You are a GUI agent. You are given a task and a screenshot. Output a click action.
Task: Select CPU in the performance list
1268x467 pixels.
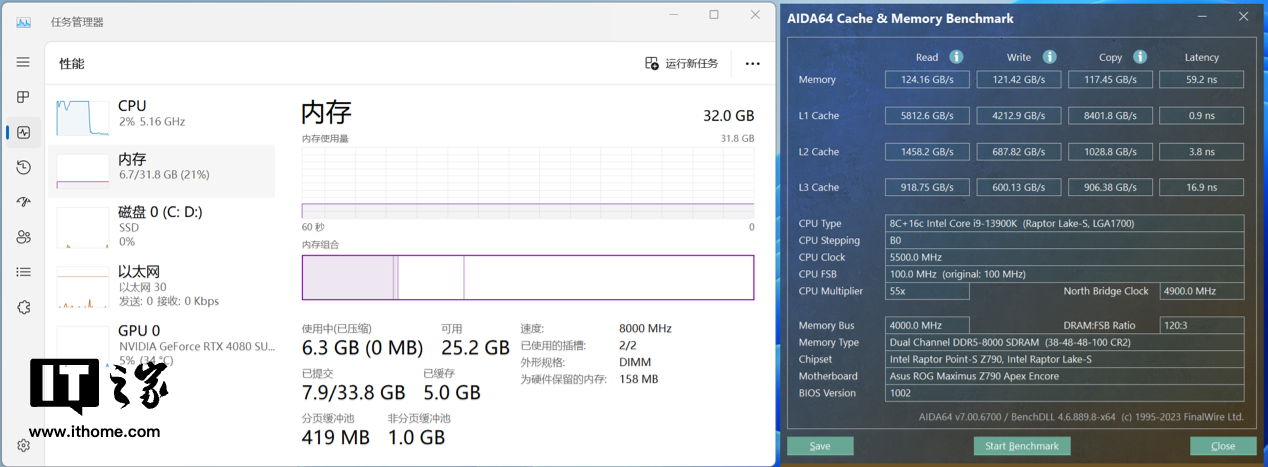click(161, 114)
